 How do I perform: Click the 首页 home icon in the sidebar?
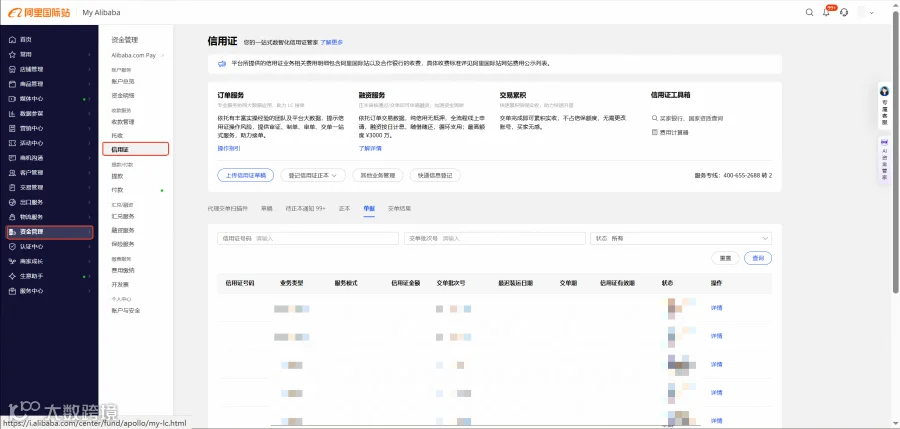pos(12,40)
